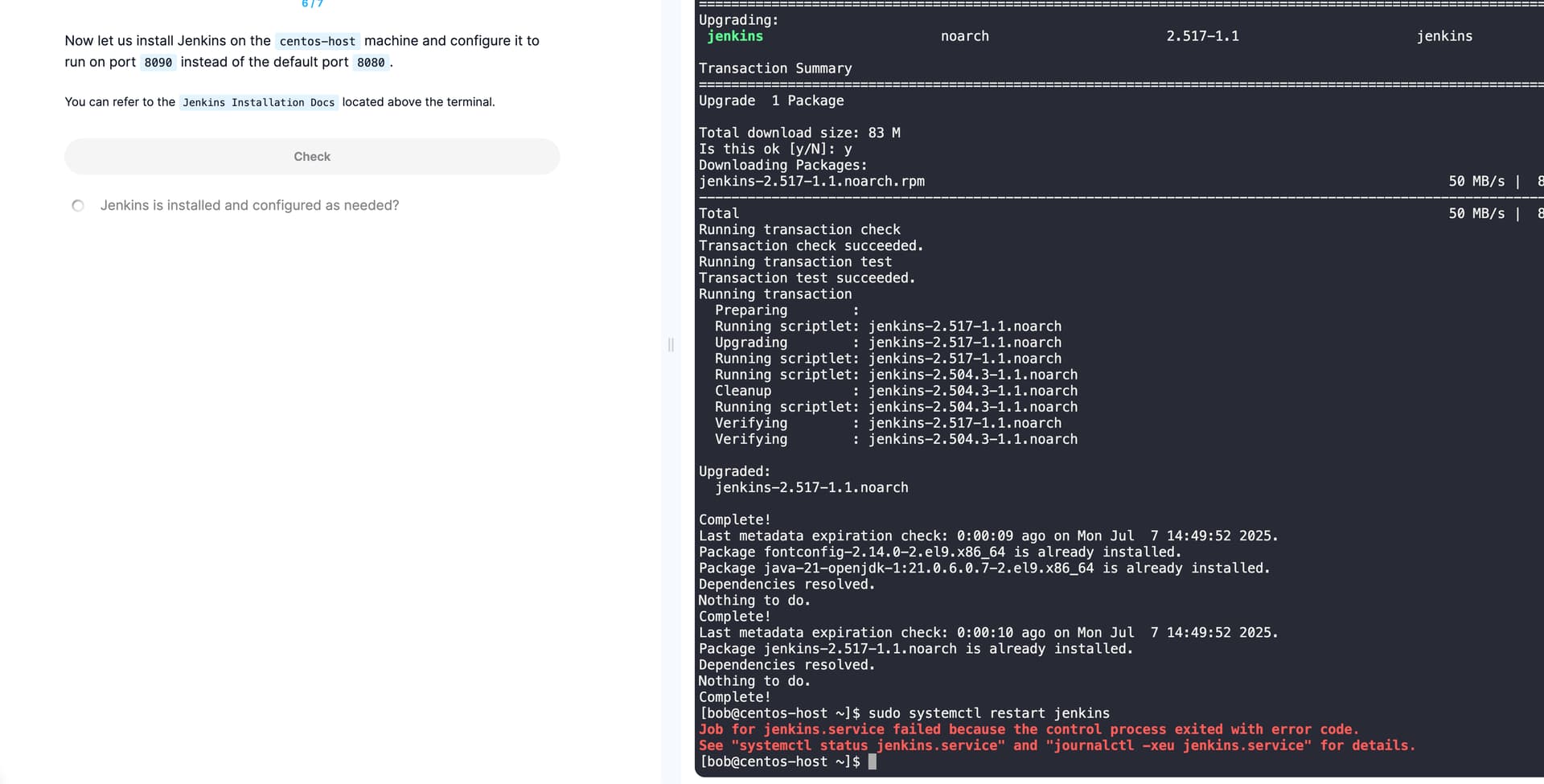Click the jenkins-2.517-1.1.noarch.rpm download line
Screen dimensions: 1544x784
(811, 181)
